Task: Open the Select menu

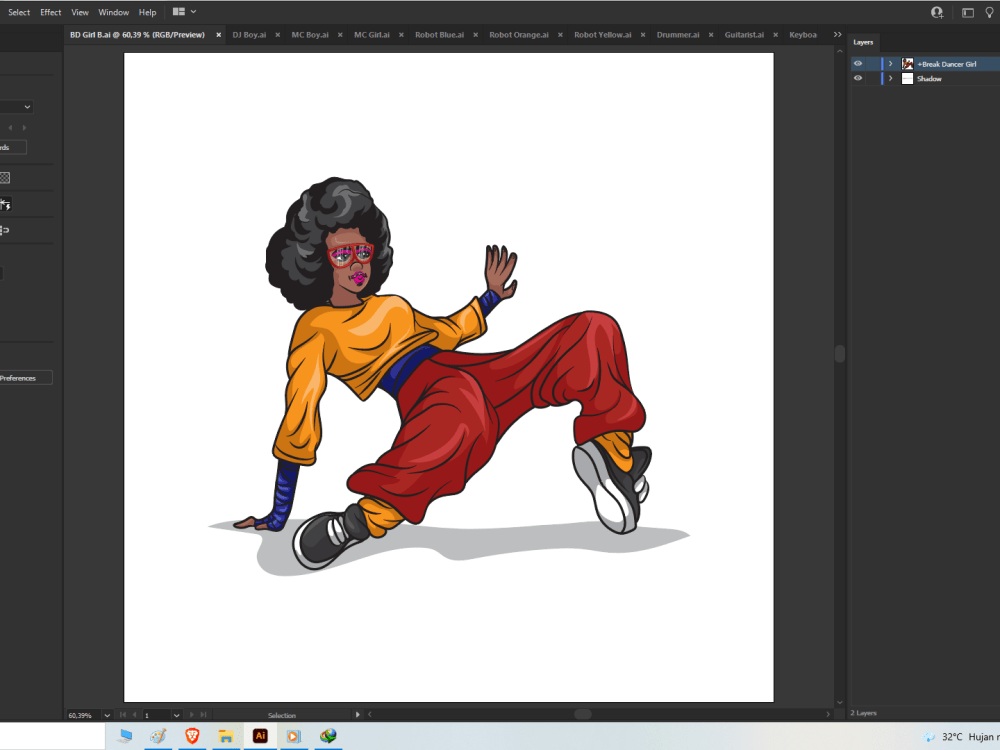Action: (x=19, y=12)
